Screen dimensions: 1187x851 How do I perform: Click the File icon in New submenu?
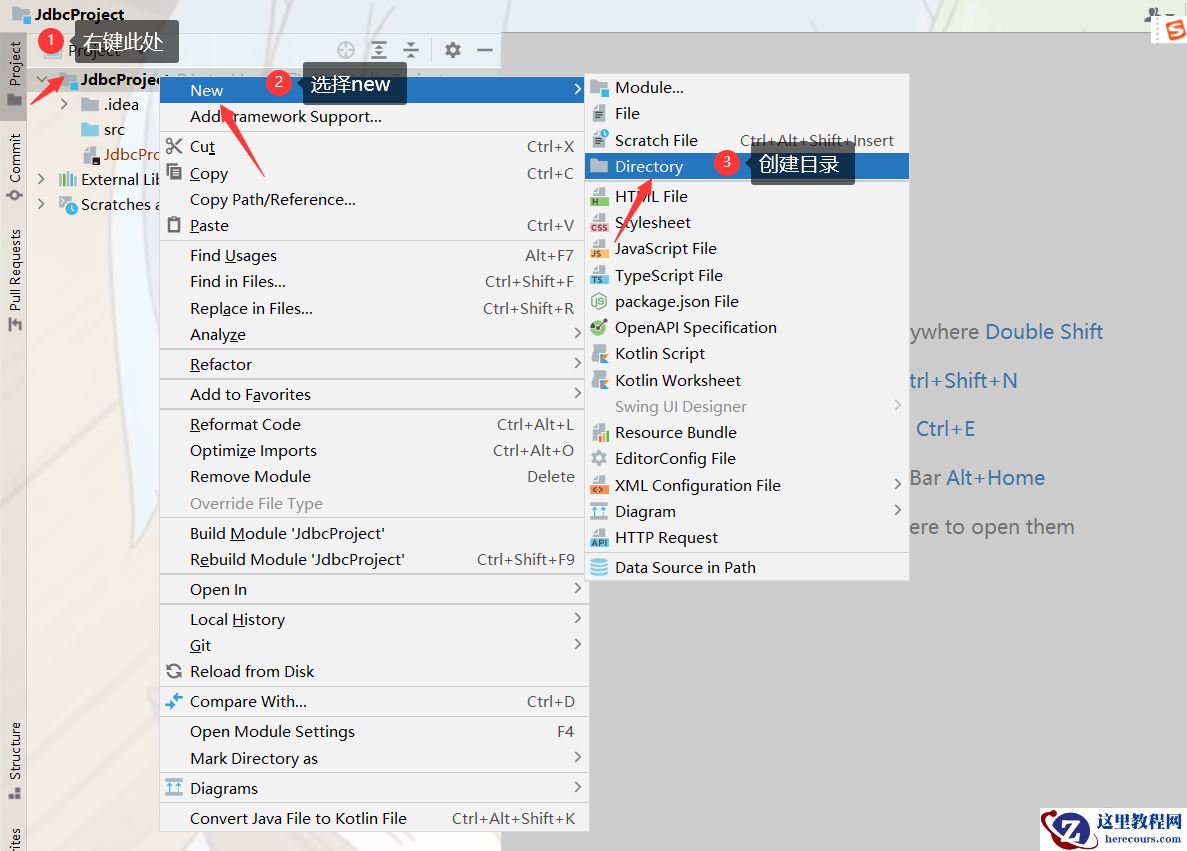click(x=599, y=114)
